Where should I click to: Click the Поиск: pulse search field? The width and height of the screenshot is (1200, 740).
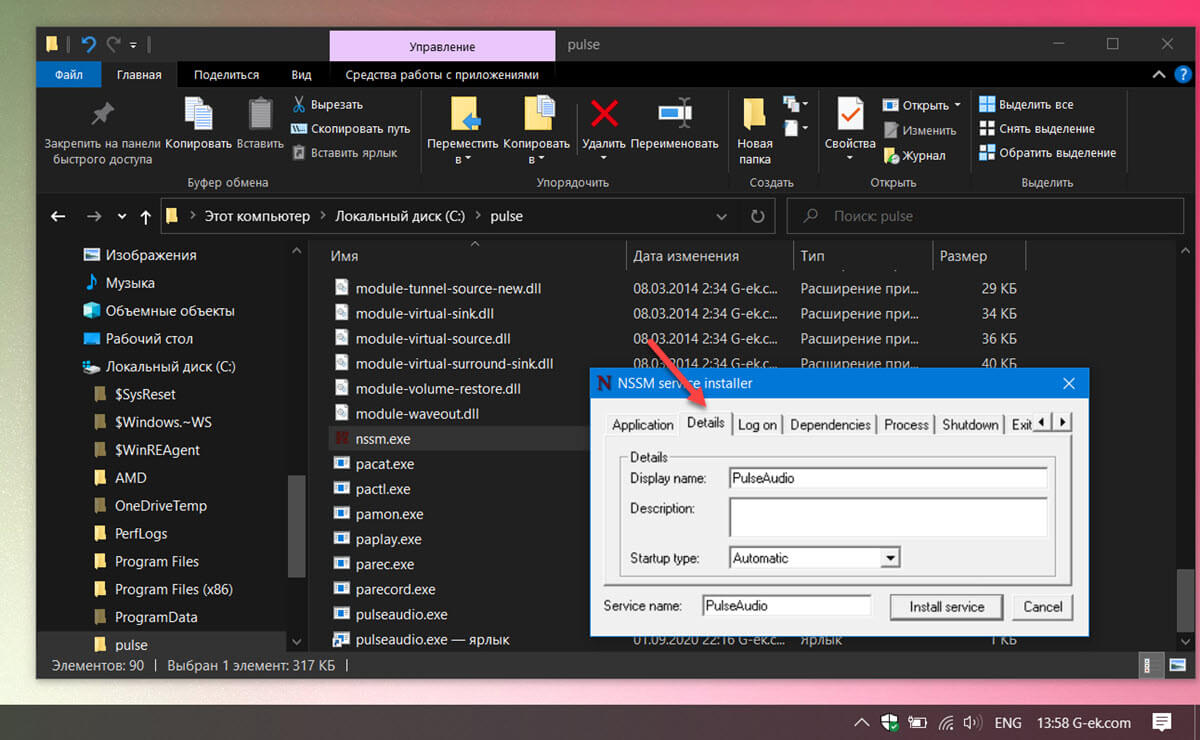pyautogui.click(x=984, y=216)
